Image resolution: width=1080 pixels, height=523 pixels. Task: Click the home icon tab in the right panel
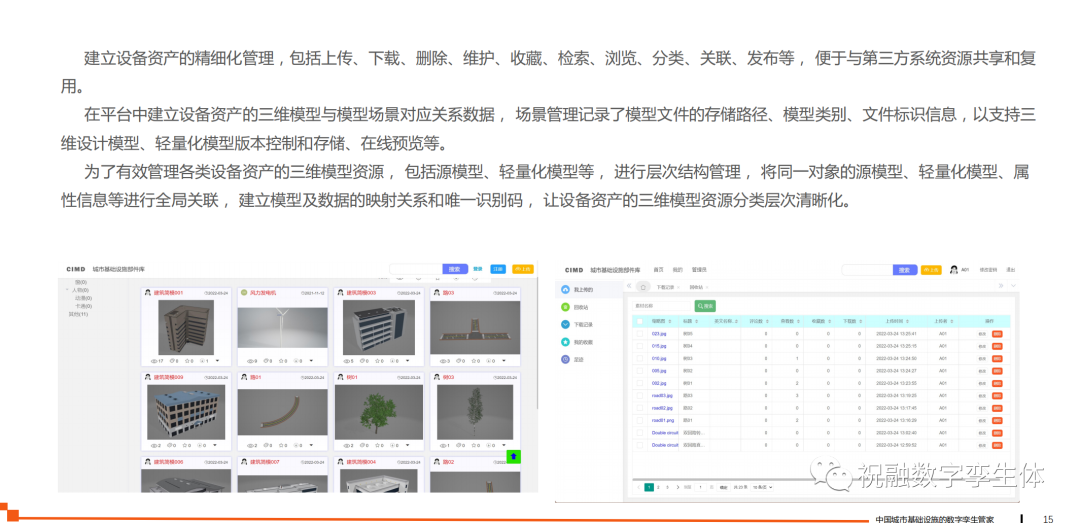[x=644, y=286]
